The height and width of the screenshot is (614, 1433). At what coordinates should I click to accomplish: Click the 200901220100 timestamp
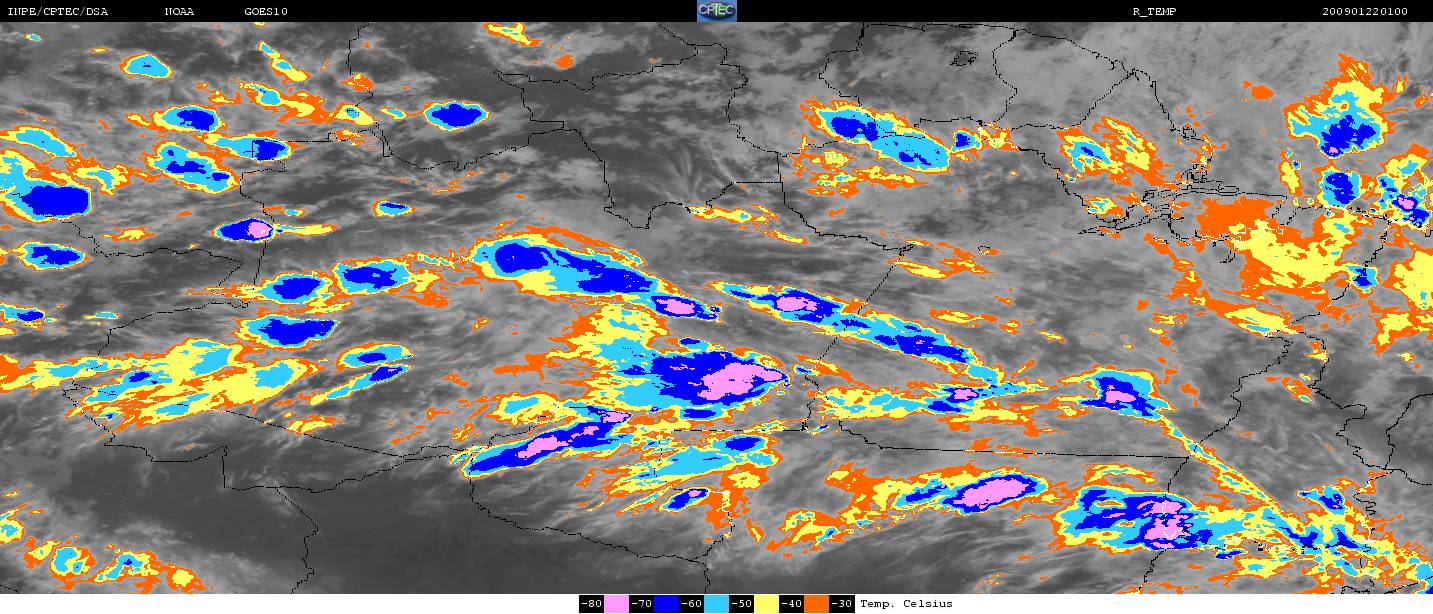pyautogui.click(x=1365, y=12)
